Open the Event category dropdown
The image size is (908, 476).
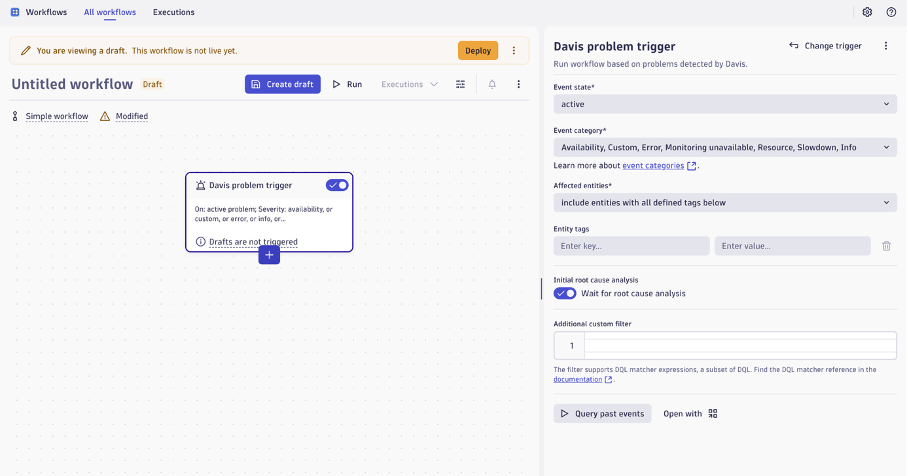(725, 147)
